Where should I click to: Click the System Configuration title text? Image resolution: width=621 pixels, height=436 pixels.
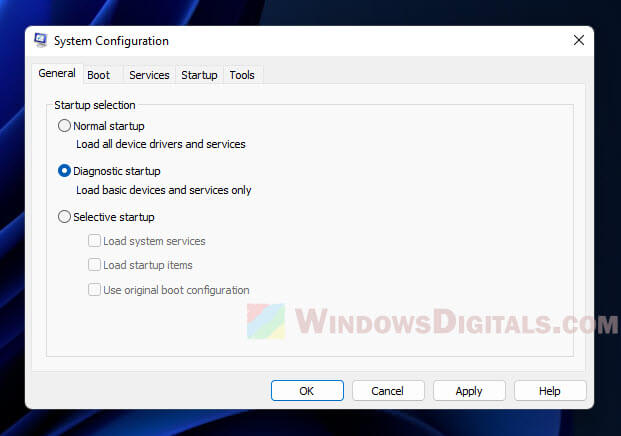[113, 41]
